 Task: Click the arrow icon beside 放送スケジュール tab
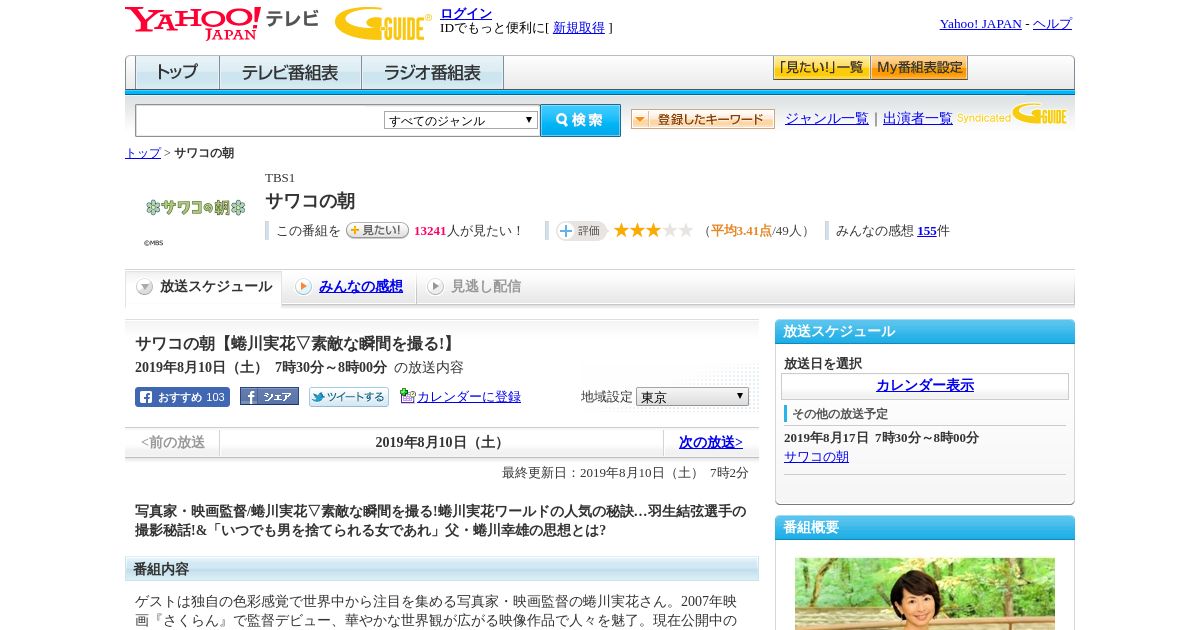pyautogui.click(x=145, y=287)
